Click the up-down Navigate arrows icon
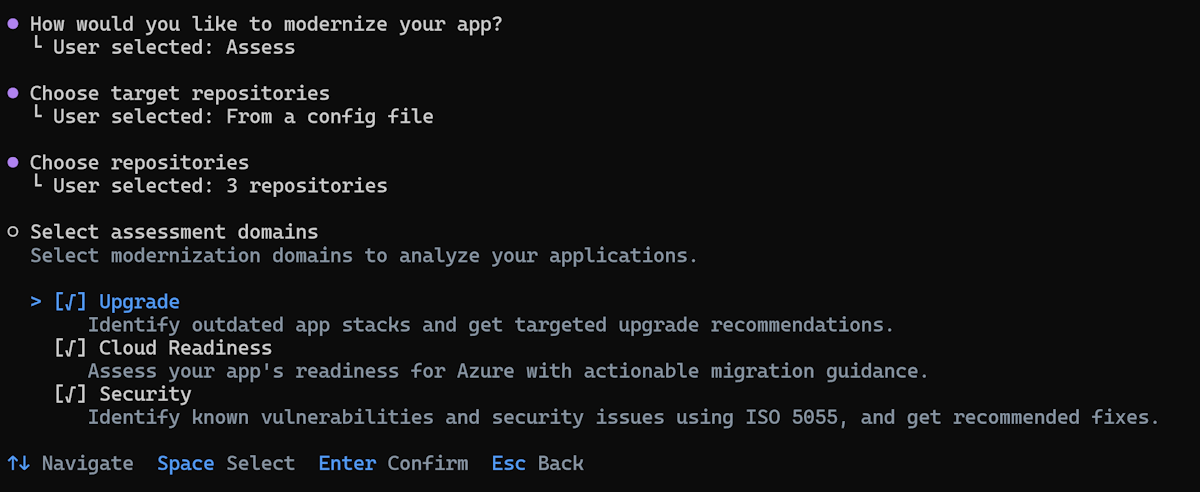The image size is (1200, 492). click(x=18, y=464)
